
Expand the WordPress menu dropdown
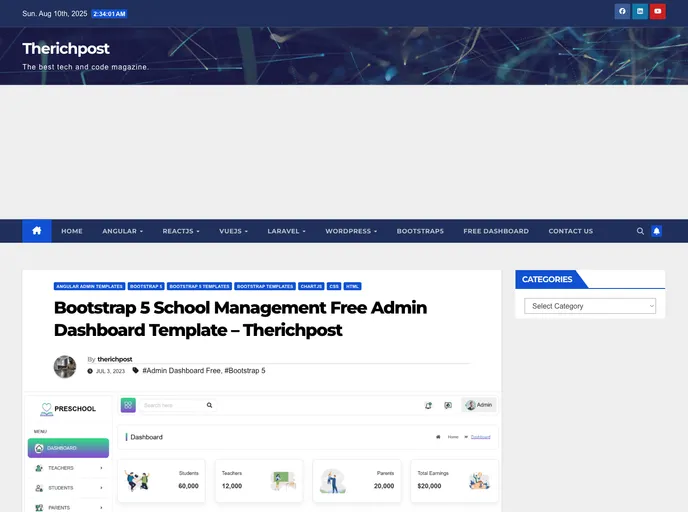tap(351, 231)
